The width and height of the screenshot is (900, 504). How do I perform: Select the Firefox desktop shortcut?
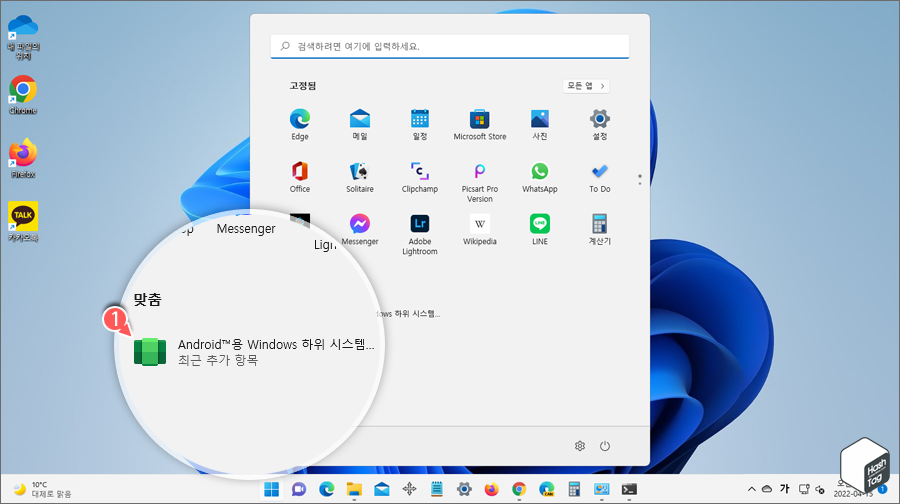pos(23,158)
